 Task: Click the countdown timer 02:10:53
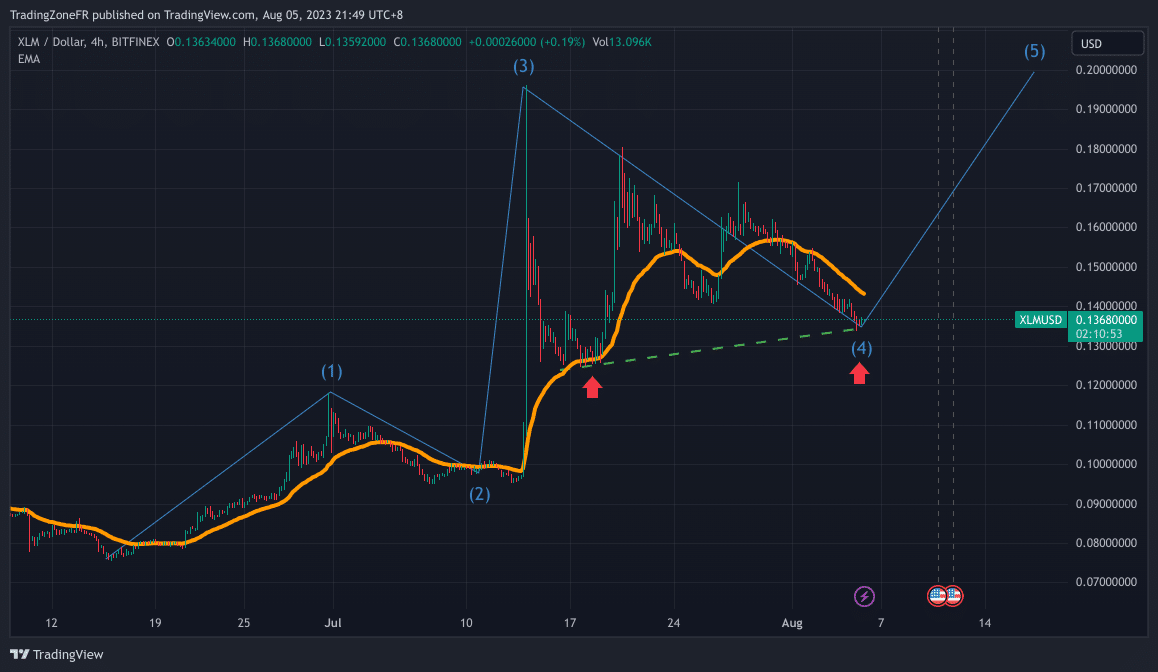point(1099,334)
